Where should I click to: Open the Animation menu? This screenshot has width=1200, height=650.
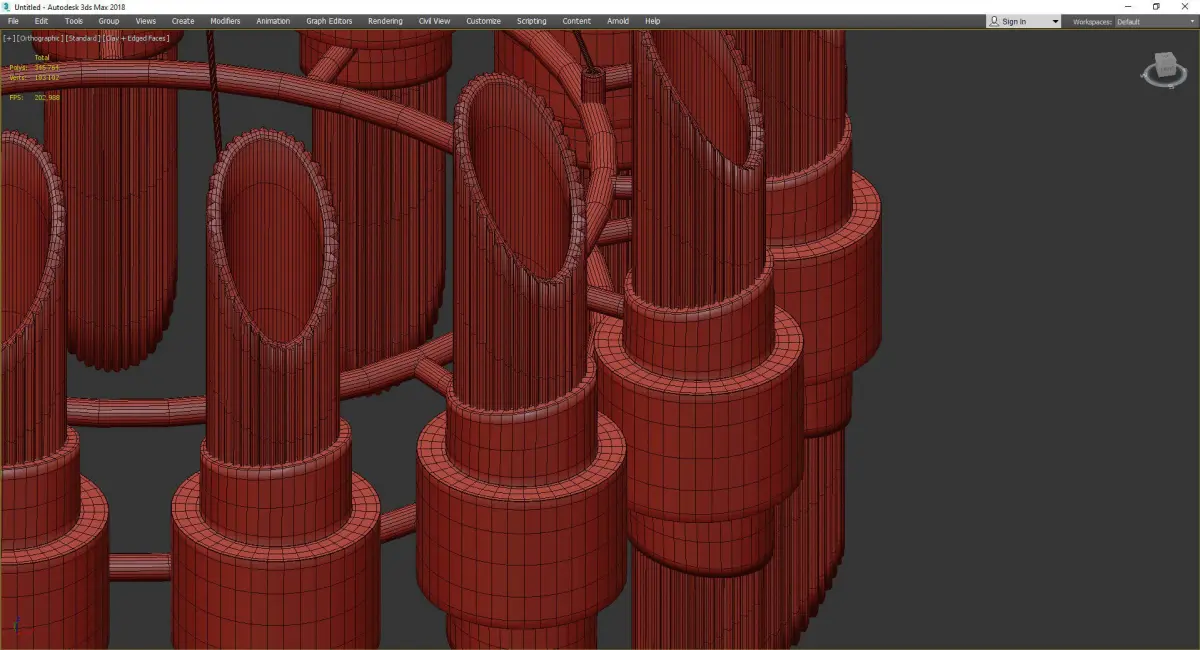273,21
